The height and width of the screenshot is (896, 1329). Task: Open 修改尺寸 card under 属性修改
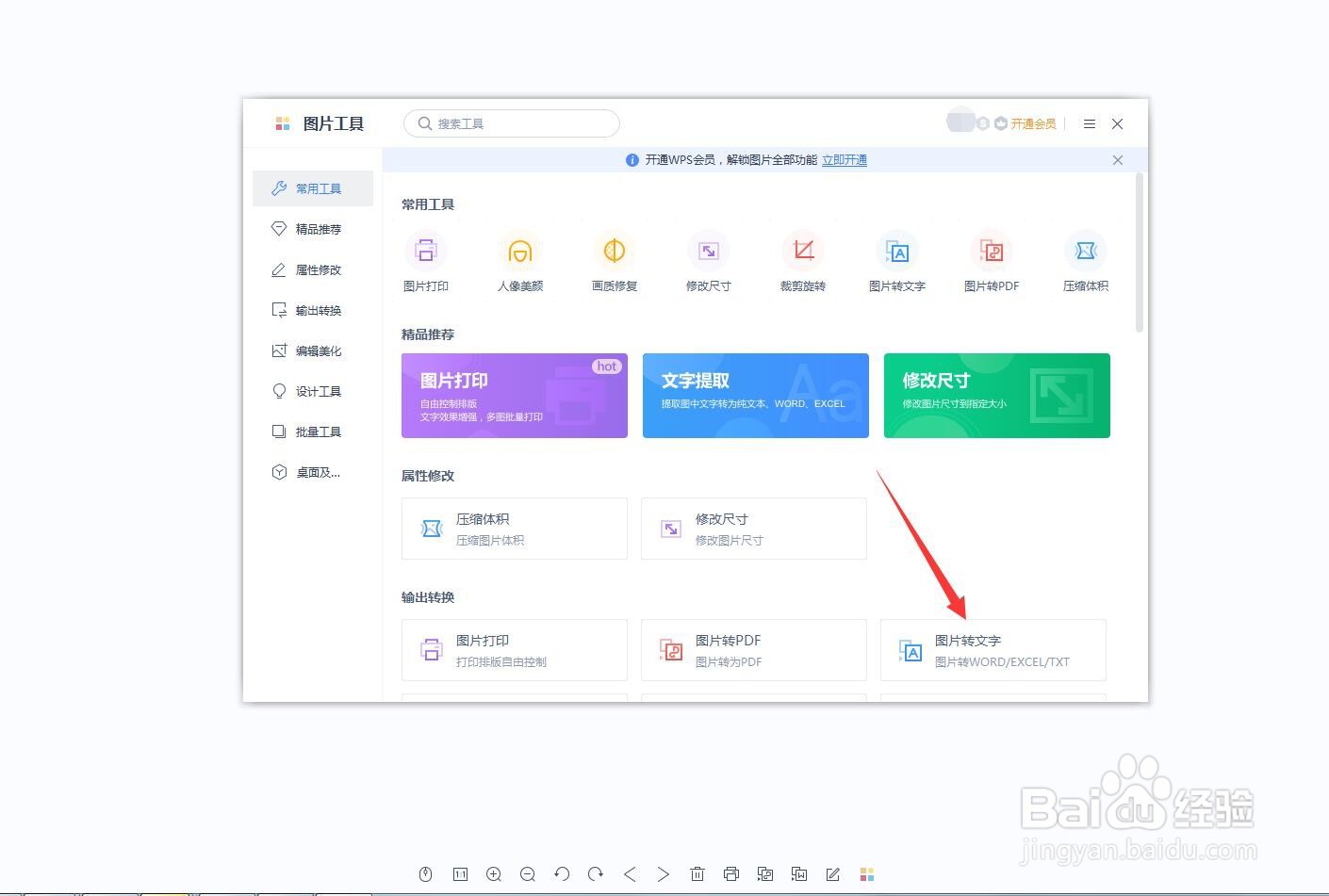(754, 529)
